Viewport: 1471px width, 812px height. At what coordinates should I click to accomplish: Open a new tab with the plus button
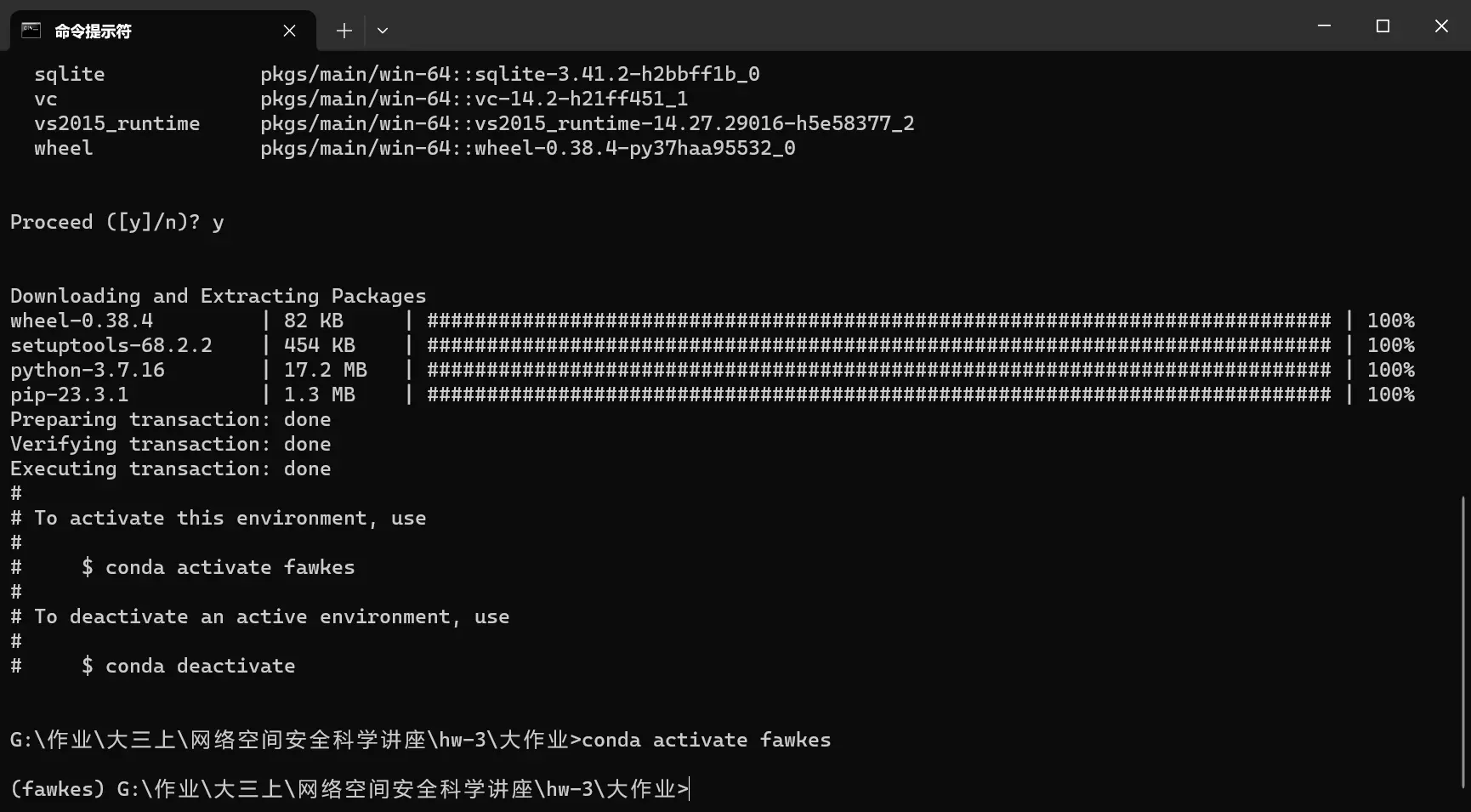(x=344, y=31)
